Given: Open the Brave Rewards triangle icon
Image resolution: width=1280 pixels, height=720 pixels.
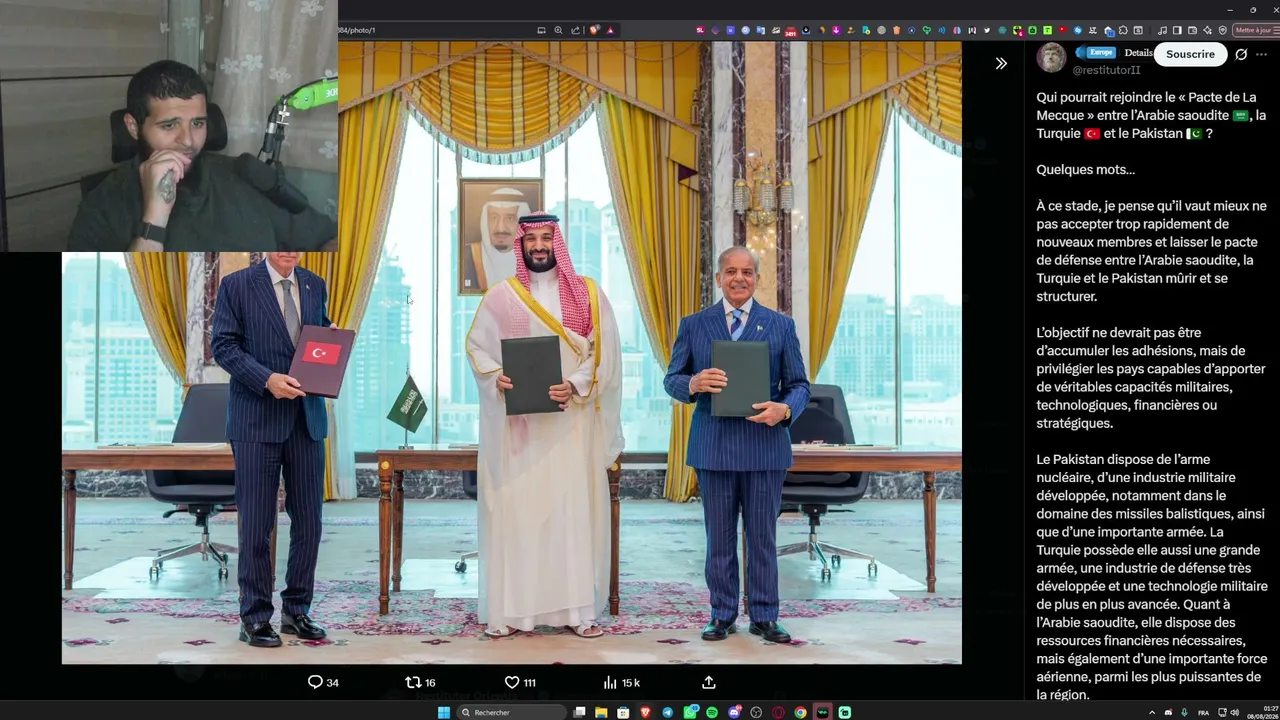Looking at the screenshot, I should 610,30.
